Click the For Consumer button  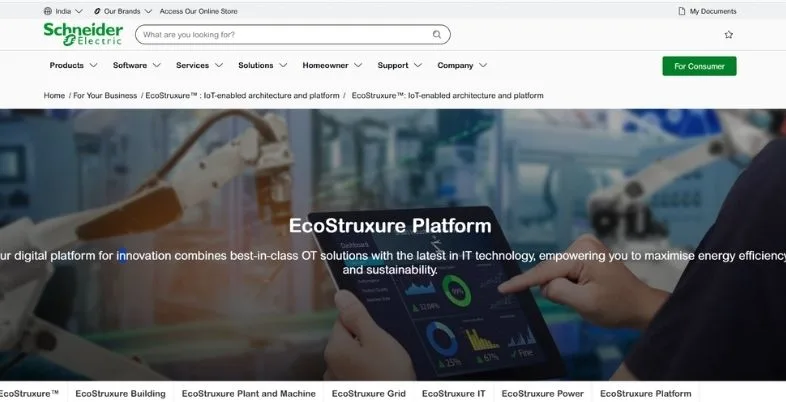click(x=699, y=66)
